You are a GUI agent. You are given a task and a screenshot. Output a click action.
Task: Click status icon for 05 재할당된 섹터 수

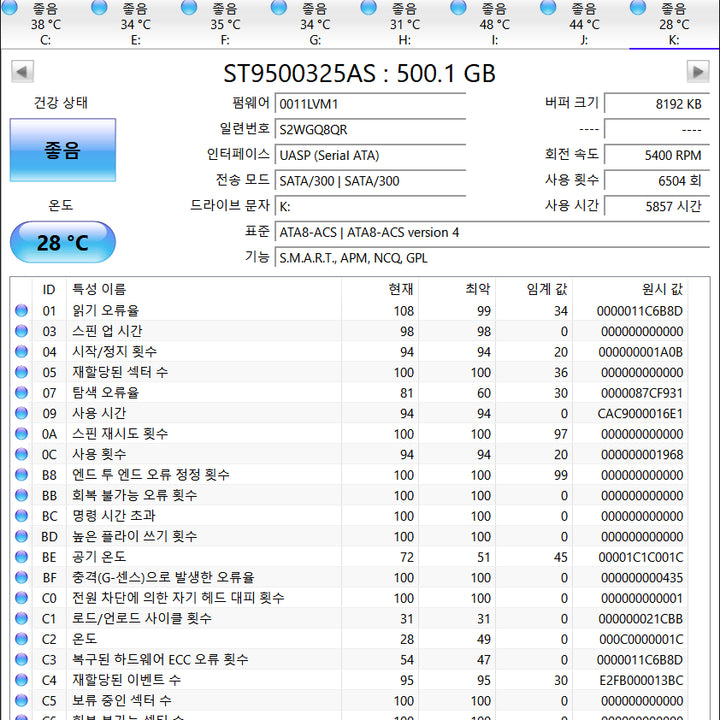click(x=22, y=372)
